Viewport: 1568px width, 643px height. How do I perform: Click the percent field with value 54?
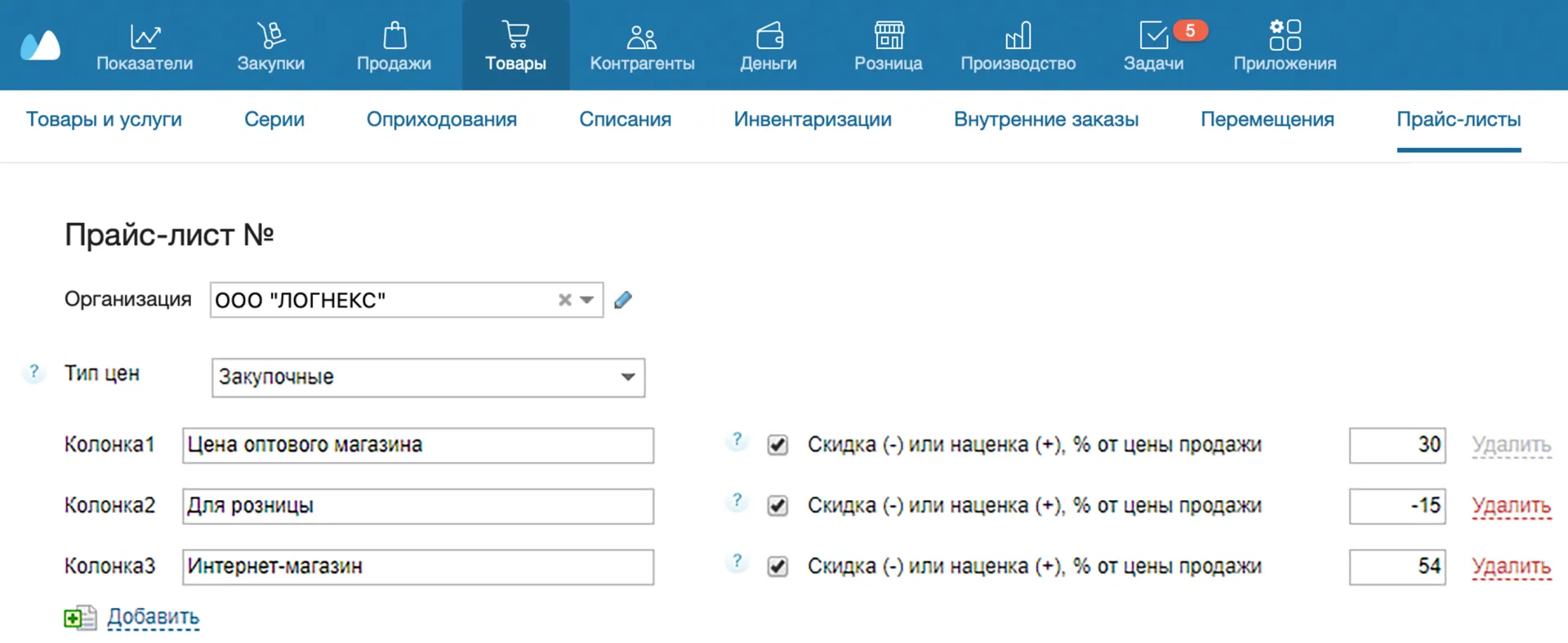1397,566
